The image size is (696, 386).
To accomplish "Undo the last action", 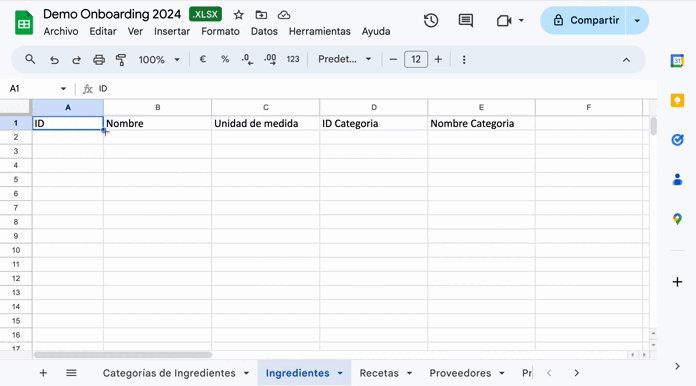I will point(54,59).
